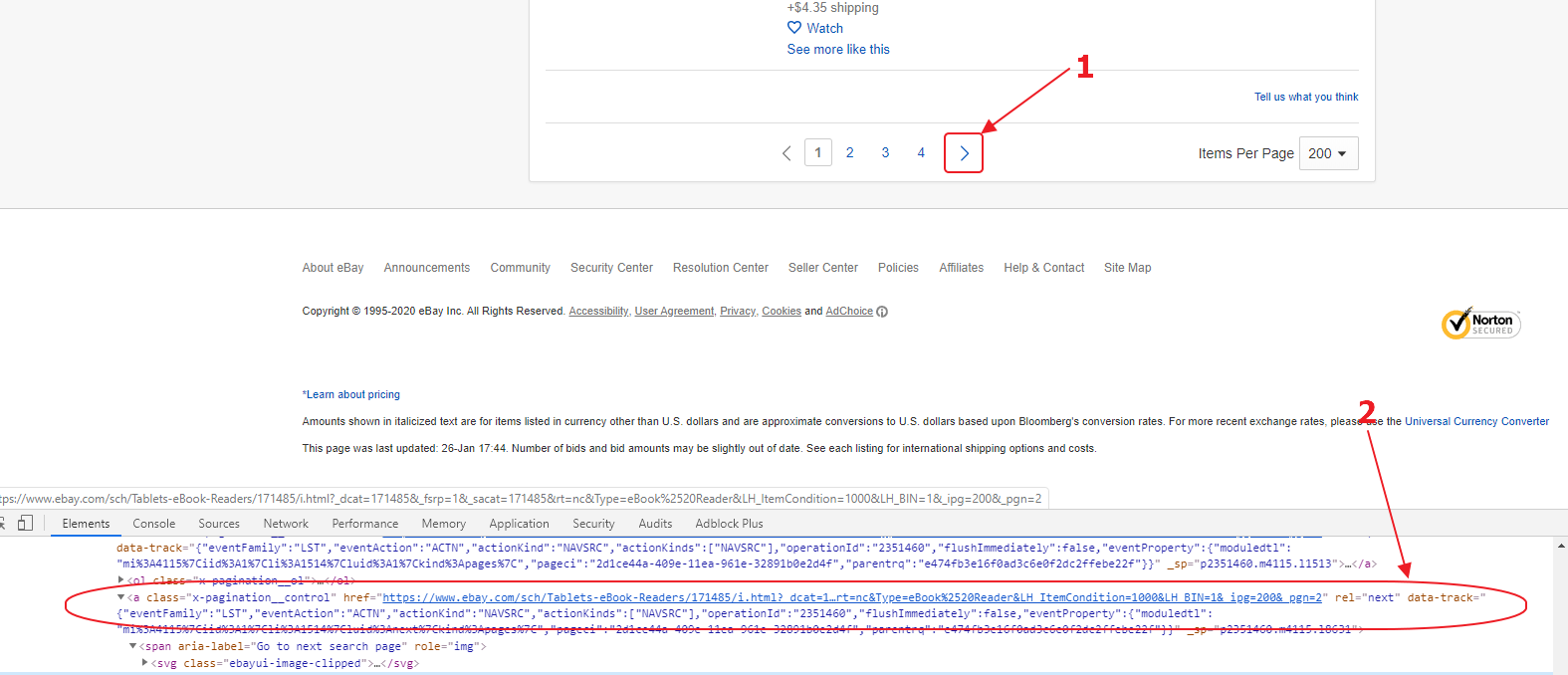Click the Watch heart icon
1568x675 pixels.
pyautogui.click(x=794, y=28)
